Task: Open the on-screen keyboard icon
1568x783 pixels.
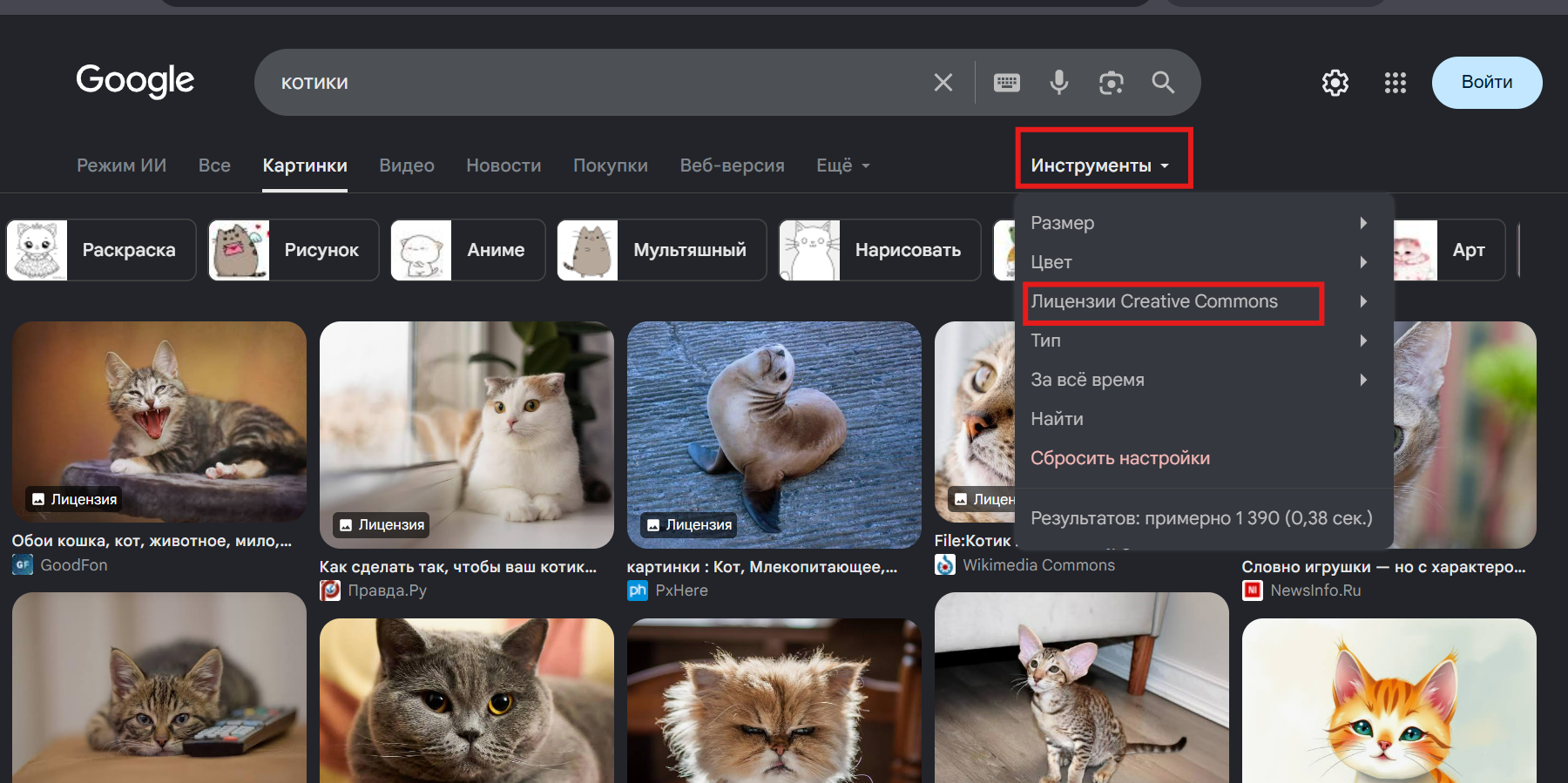Action: coord(1007,83)
